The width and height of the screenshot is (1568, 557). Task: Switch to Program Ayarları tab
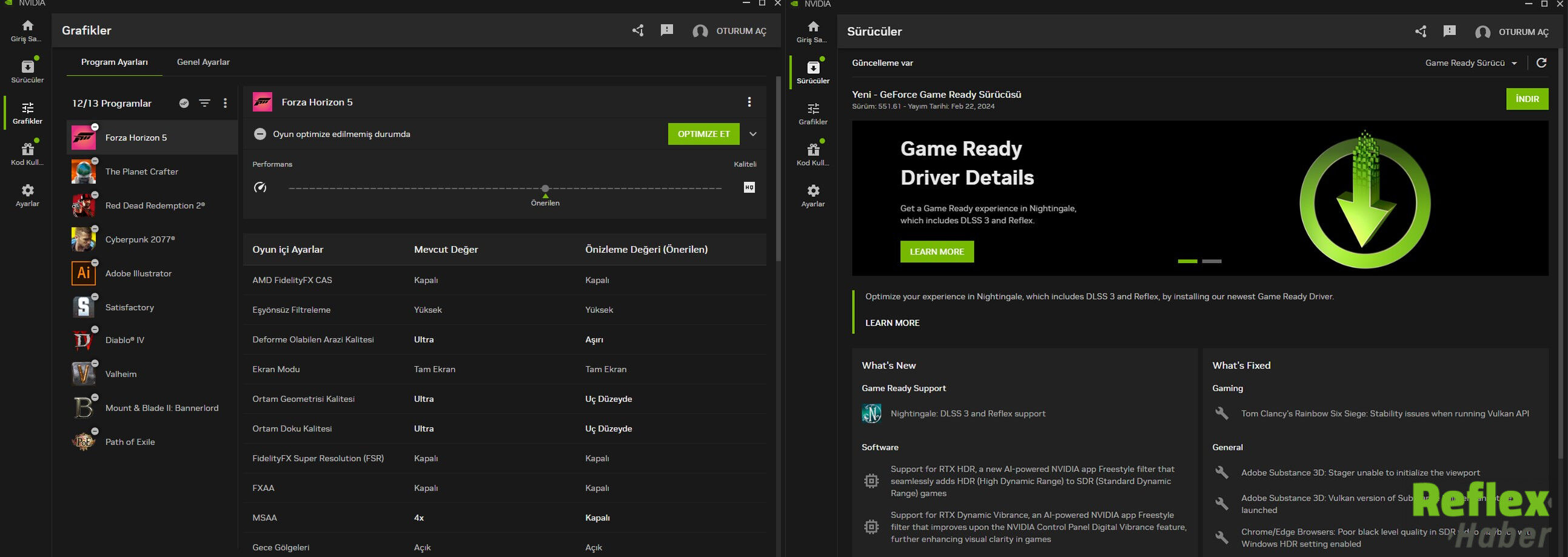pos(115,62)
